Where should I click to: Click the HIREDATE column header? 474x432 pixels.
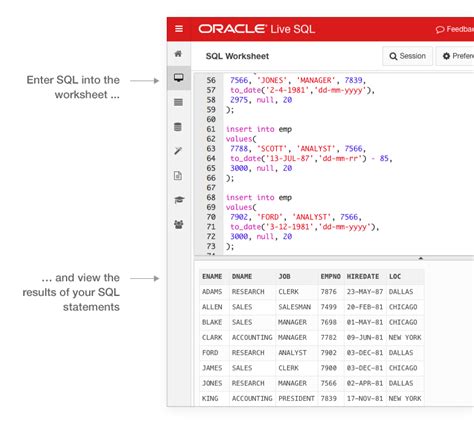point(363,277)
